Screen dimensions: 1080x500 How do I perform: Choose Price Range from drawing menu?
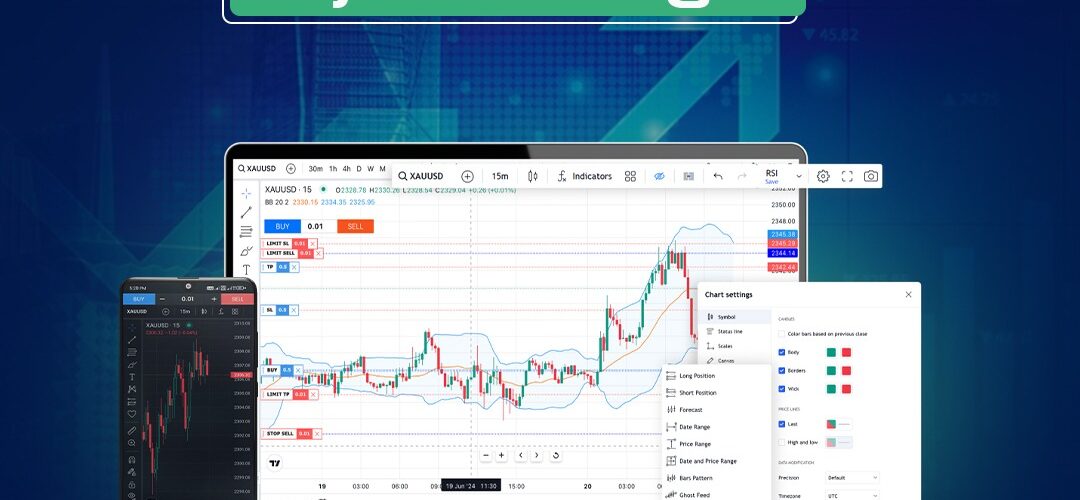pos(689,444)
